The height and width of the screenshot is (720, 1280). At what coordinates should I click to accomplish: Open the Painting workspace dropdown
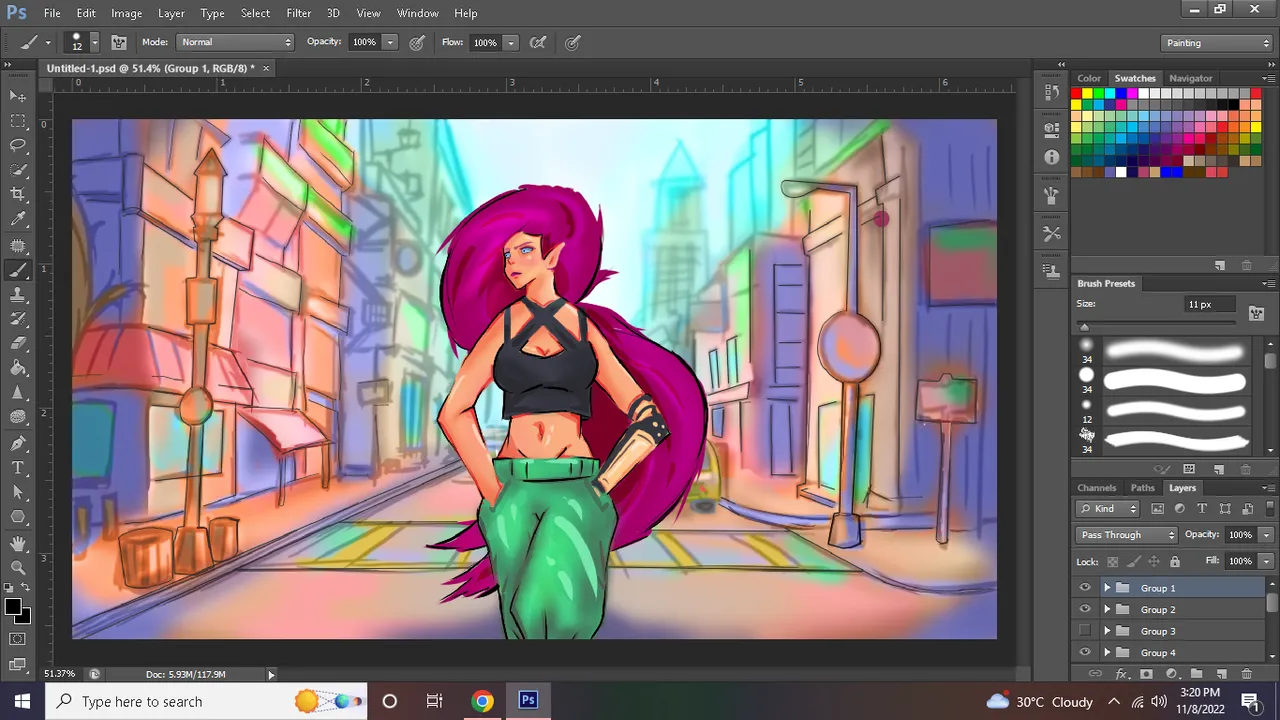[x=1216, y=43]
